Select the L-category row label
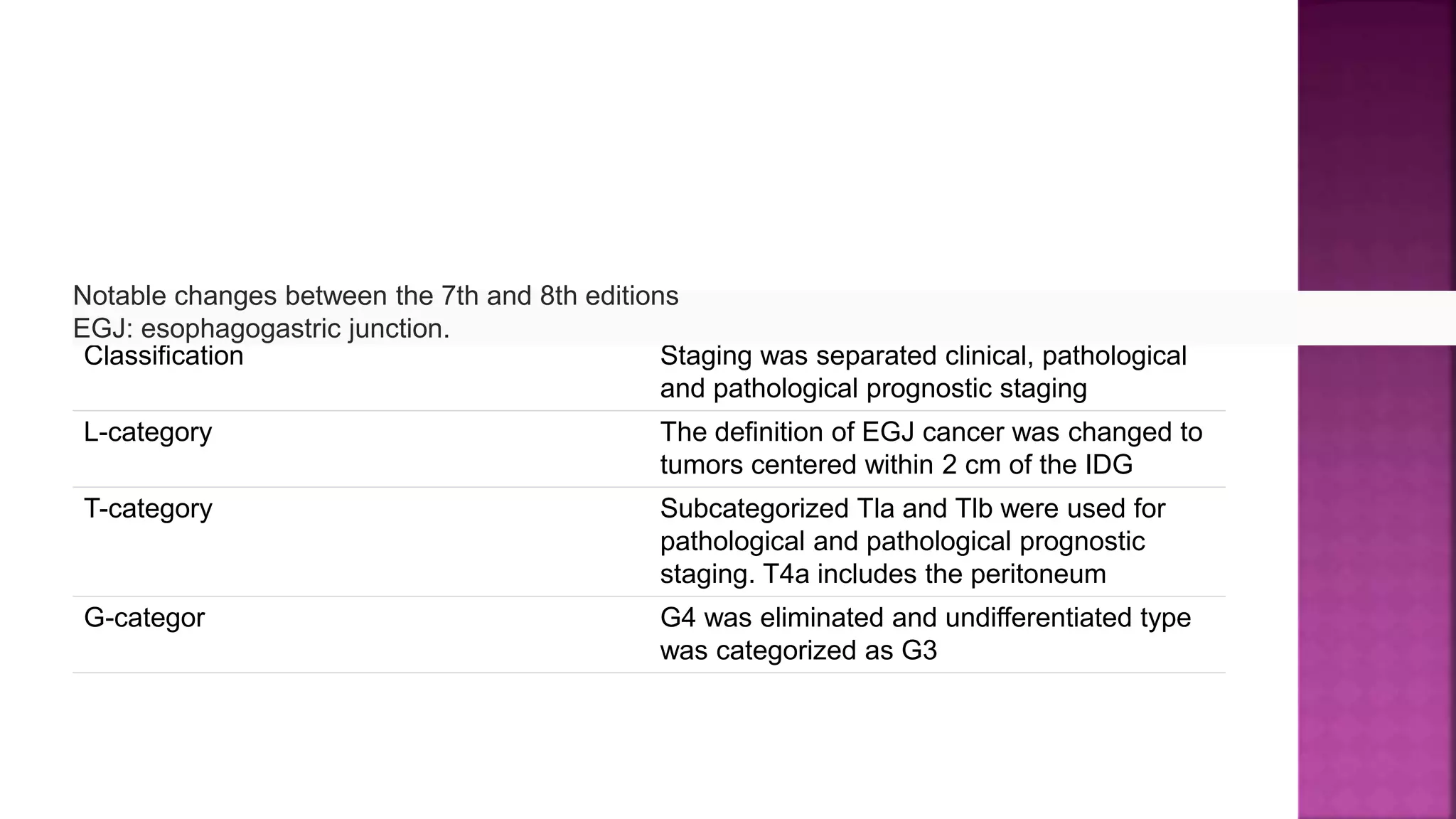Screen dimensions: 1456x819 (148, 432)
